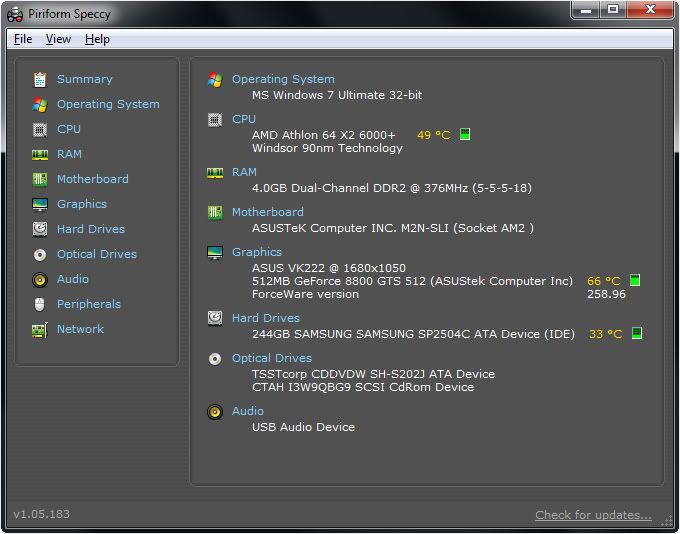680x534 pixels.
Task: Click '512MB GeForce 8800 GTS 512' text
Action: pos(339,281)
